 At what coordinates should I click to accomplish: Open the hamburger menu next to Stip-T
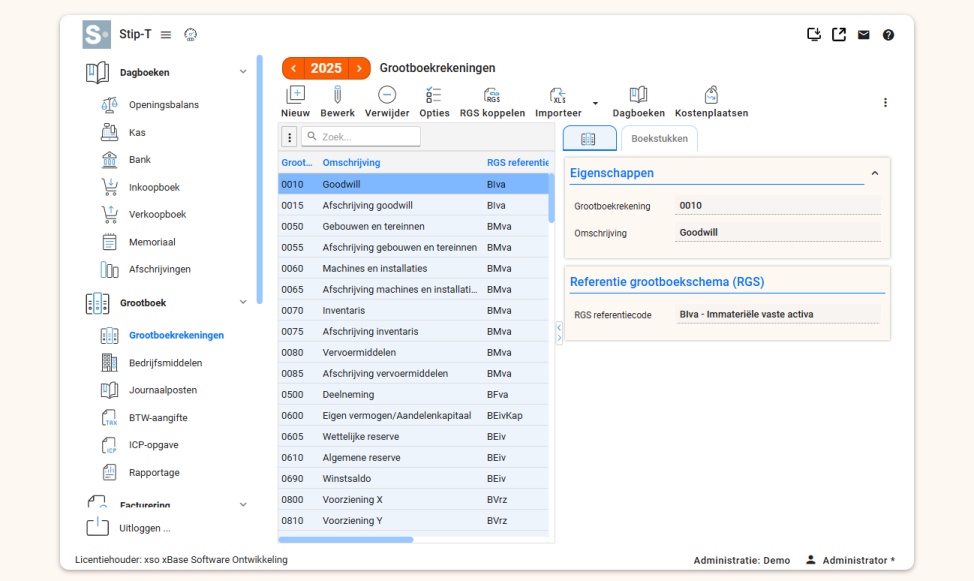point(166,35)
